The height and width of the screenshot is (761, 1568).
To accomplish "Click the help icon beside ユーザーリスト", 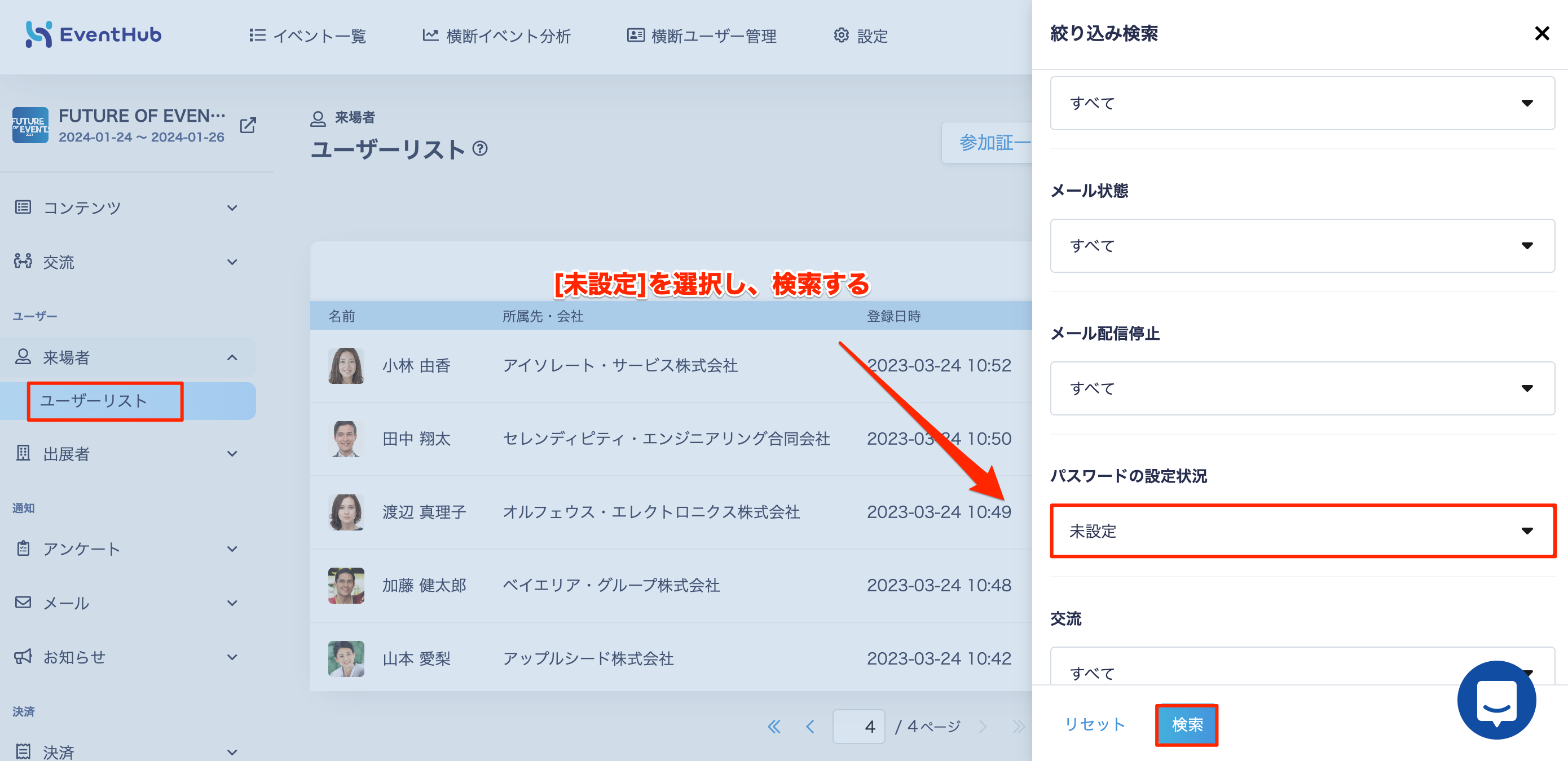I will [479, 148].
